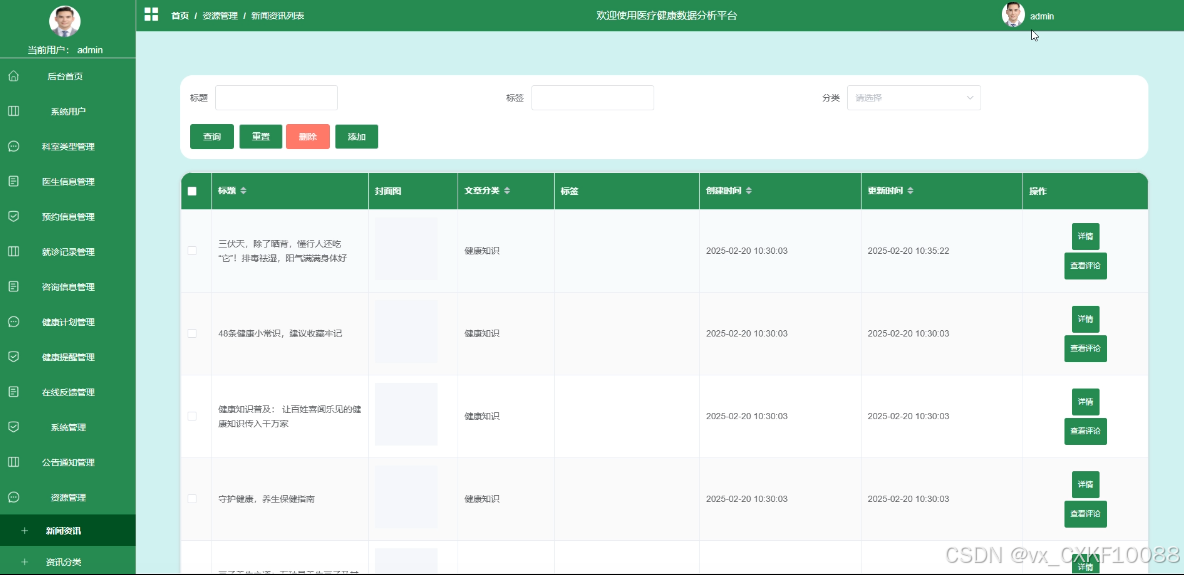Click the columns icon beside 系统用户
The height and width of the screenshot is (575, 1184).
click(x=13, y=111)
